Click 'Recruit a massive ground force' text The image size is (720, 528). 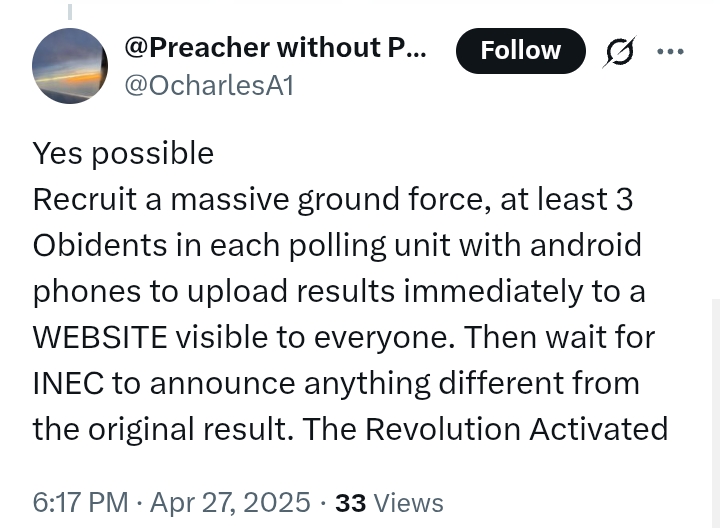[262, 200]
